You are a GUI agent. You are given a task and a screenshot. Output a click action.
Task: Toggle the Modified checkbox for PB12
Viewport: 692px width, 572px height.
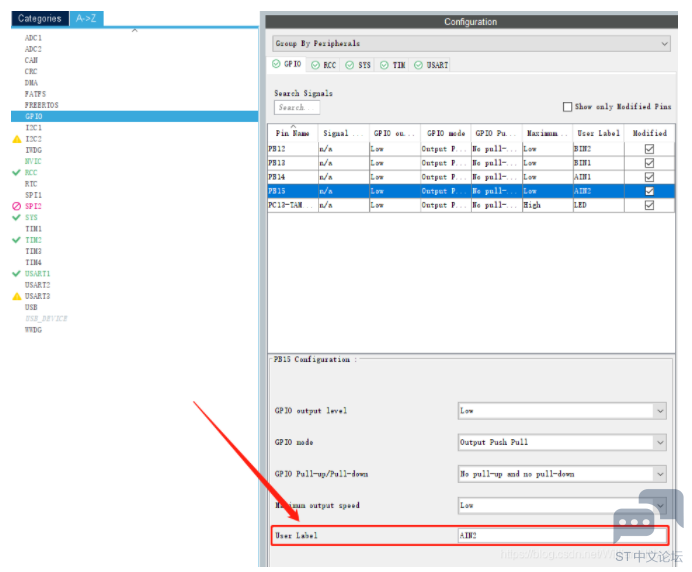(649, 148)
